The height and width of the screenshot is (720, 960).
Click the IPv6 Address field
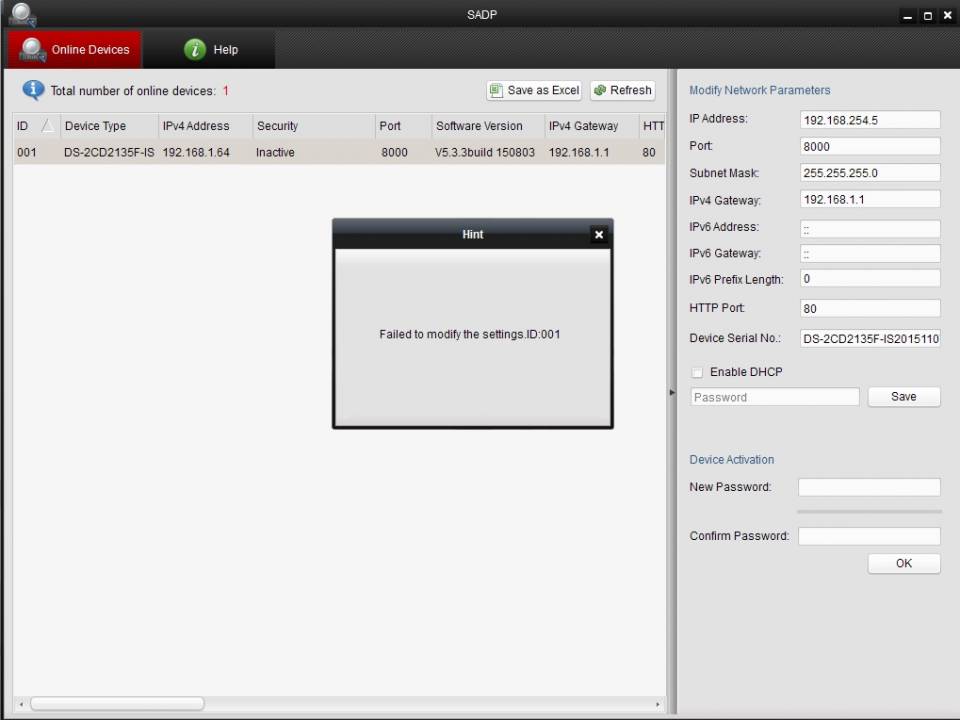point(869,229)
